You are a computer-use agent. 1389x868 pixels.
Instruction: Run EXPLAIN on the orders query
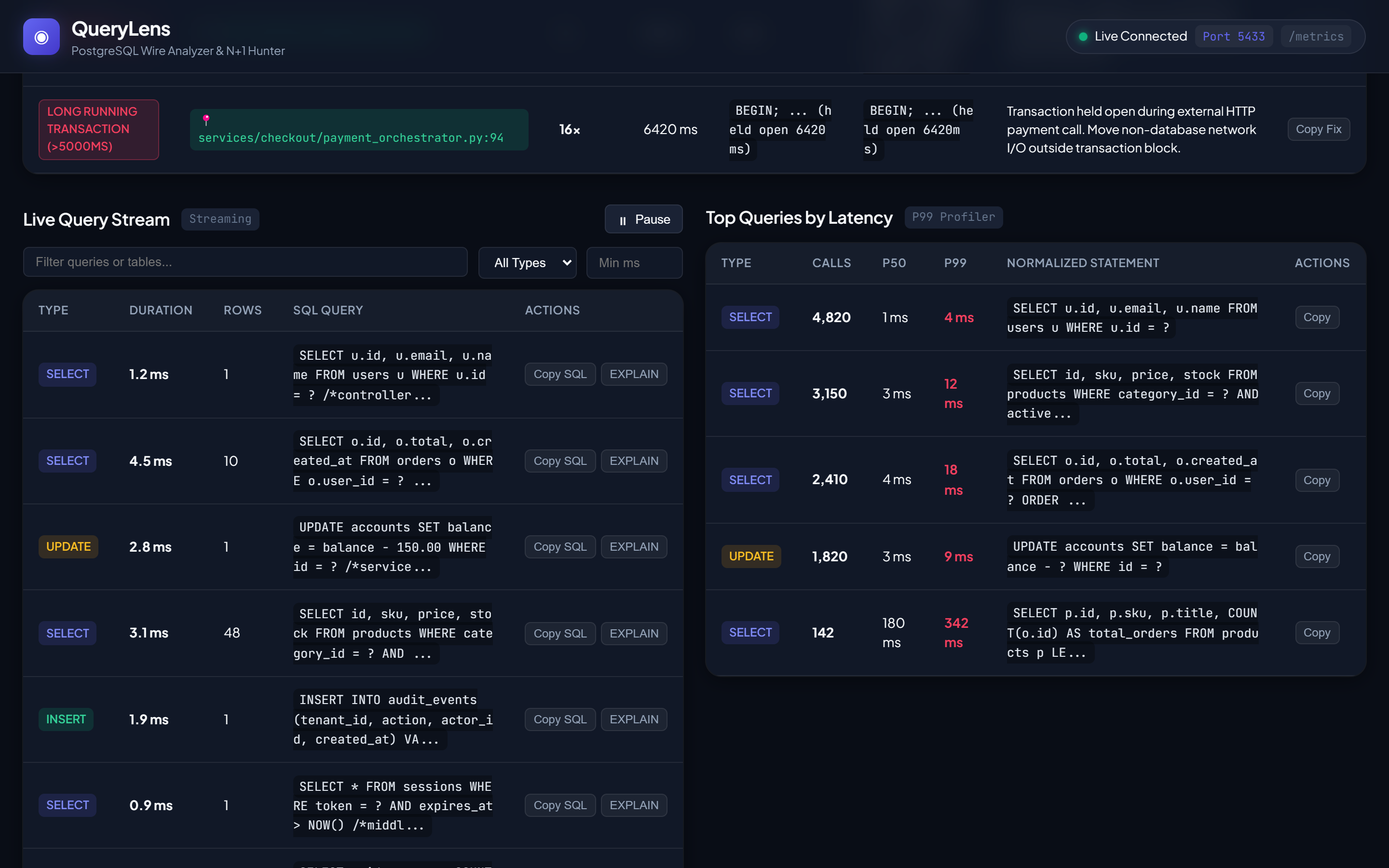(x=634, y=461)
